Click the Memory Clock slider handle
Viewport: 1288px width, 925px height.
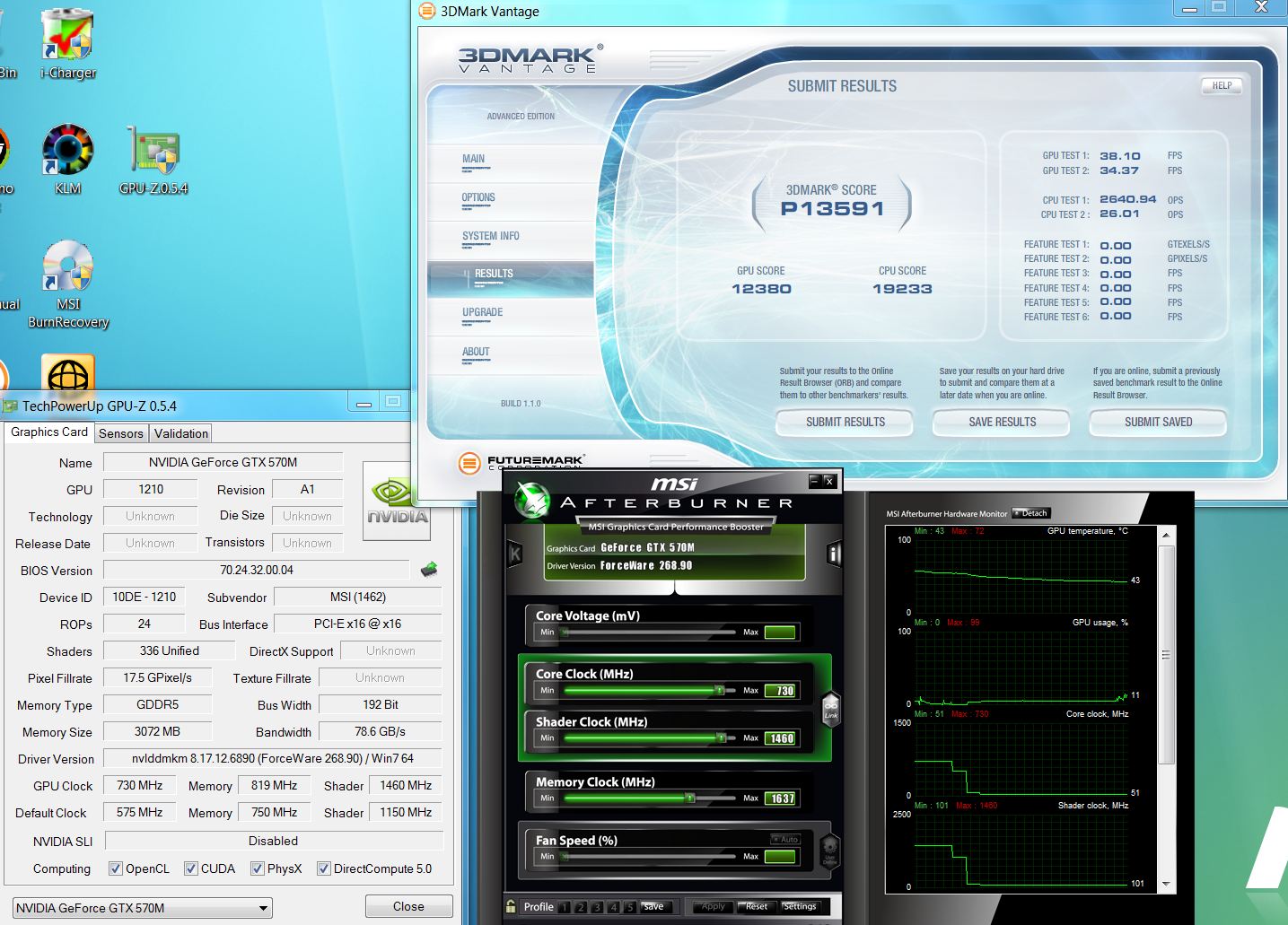tap(689, 798)
